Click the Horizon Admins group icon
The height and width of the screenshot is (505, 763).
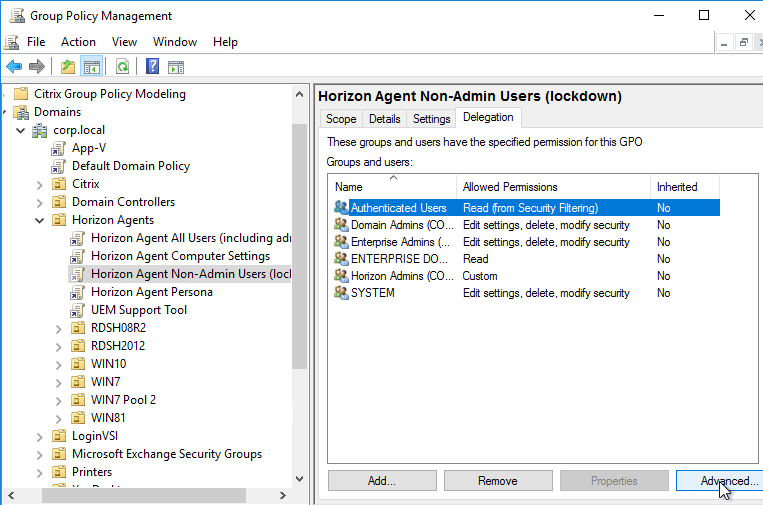[341, 275]
